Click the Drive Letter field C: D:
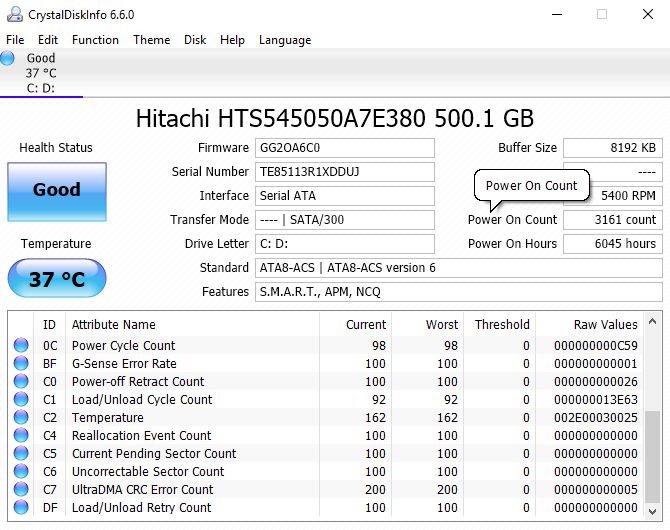670x530 pixels. click(x=345, y=244)
